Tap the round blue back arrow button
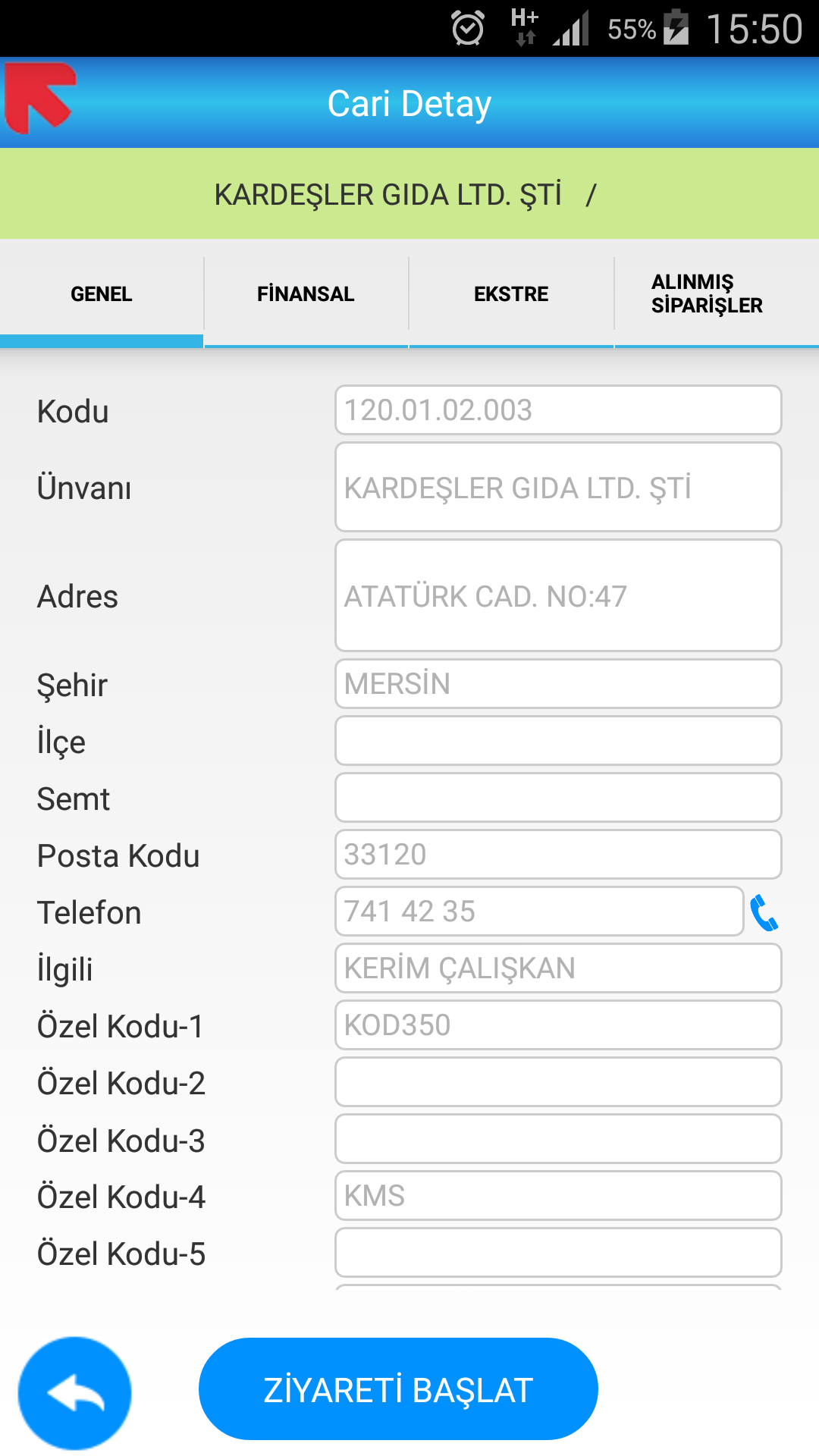Screen dimensions: 819x1456 coord(74,1392)
